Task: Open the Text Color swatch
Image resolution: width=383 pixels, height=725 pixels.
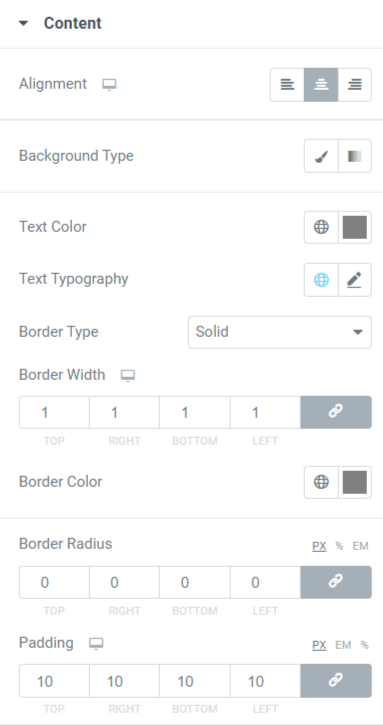Action: 355,227
